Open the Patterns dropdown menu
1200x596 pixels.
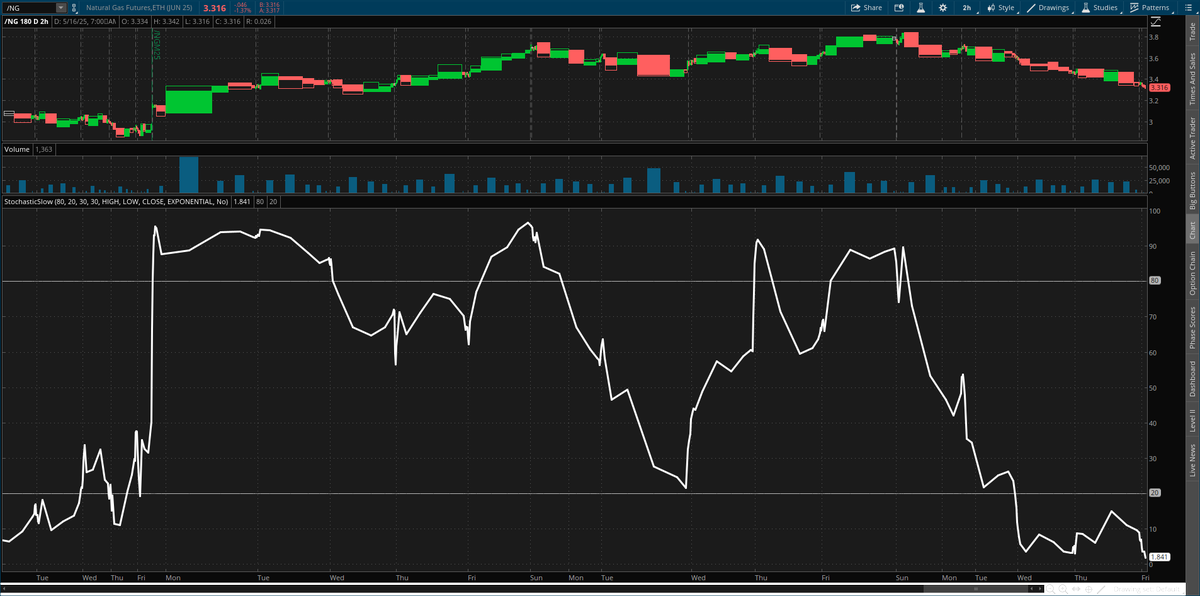pyautogui.click(x=1149, y=7)
